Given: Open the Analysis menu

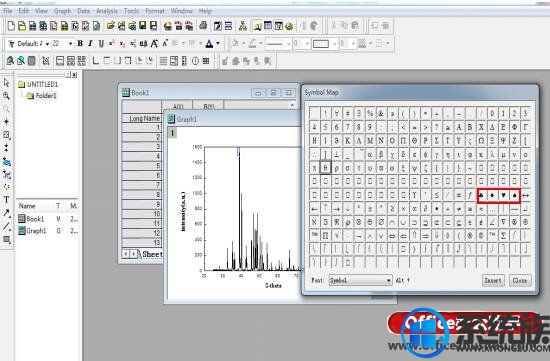Looking at the screenshot, I should pyautogui.click(x=107, y=11).
